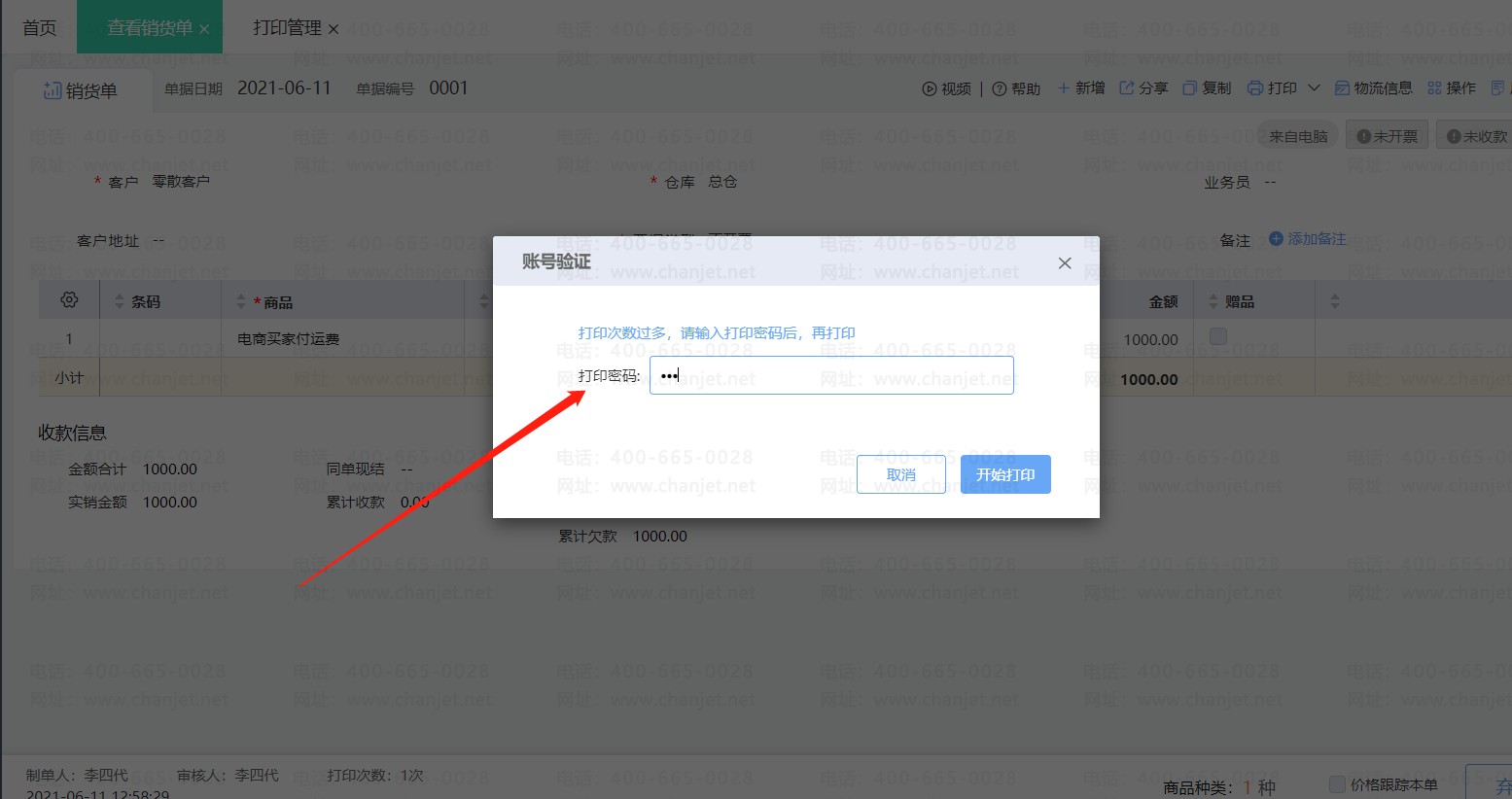
Task: Open 物流信息 in toolbar
Action: tap(1373, 87)
